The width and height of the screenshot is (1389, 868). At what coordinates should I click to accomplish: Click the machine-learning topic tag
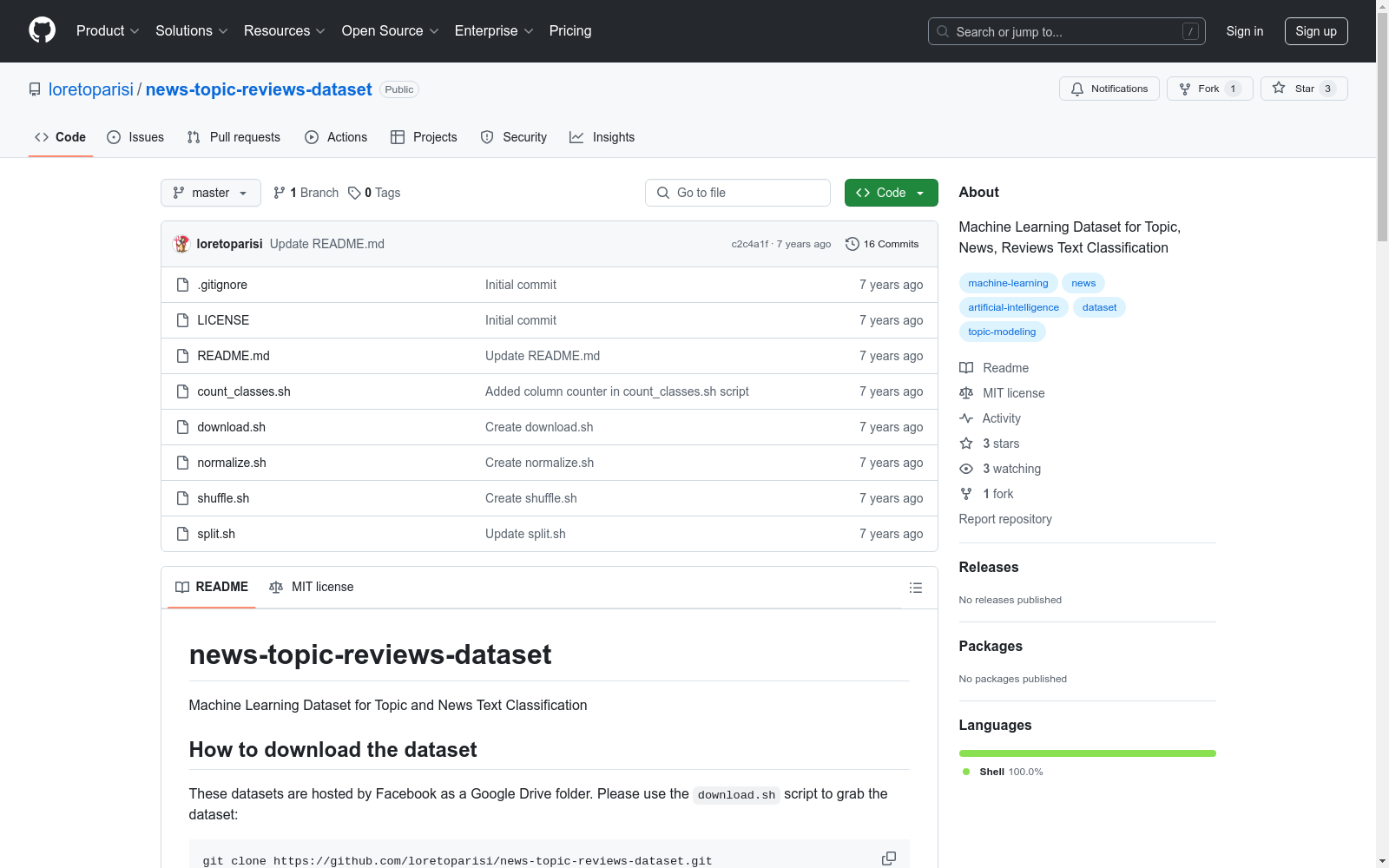pyautogui.click(x=1008, y=283)
